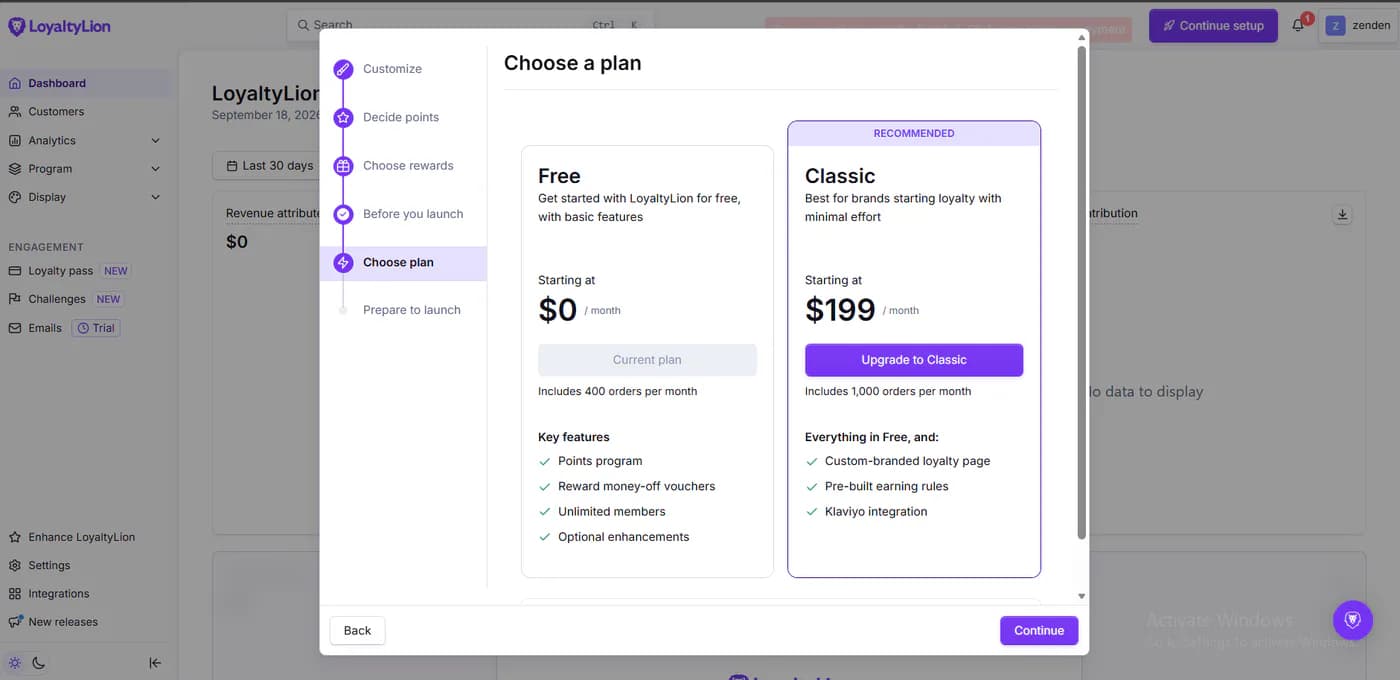Click the Emails envelope icon
The height and width of the screenshot is (680, 1400).
(15, 328)
